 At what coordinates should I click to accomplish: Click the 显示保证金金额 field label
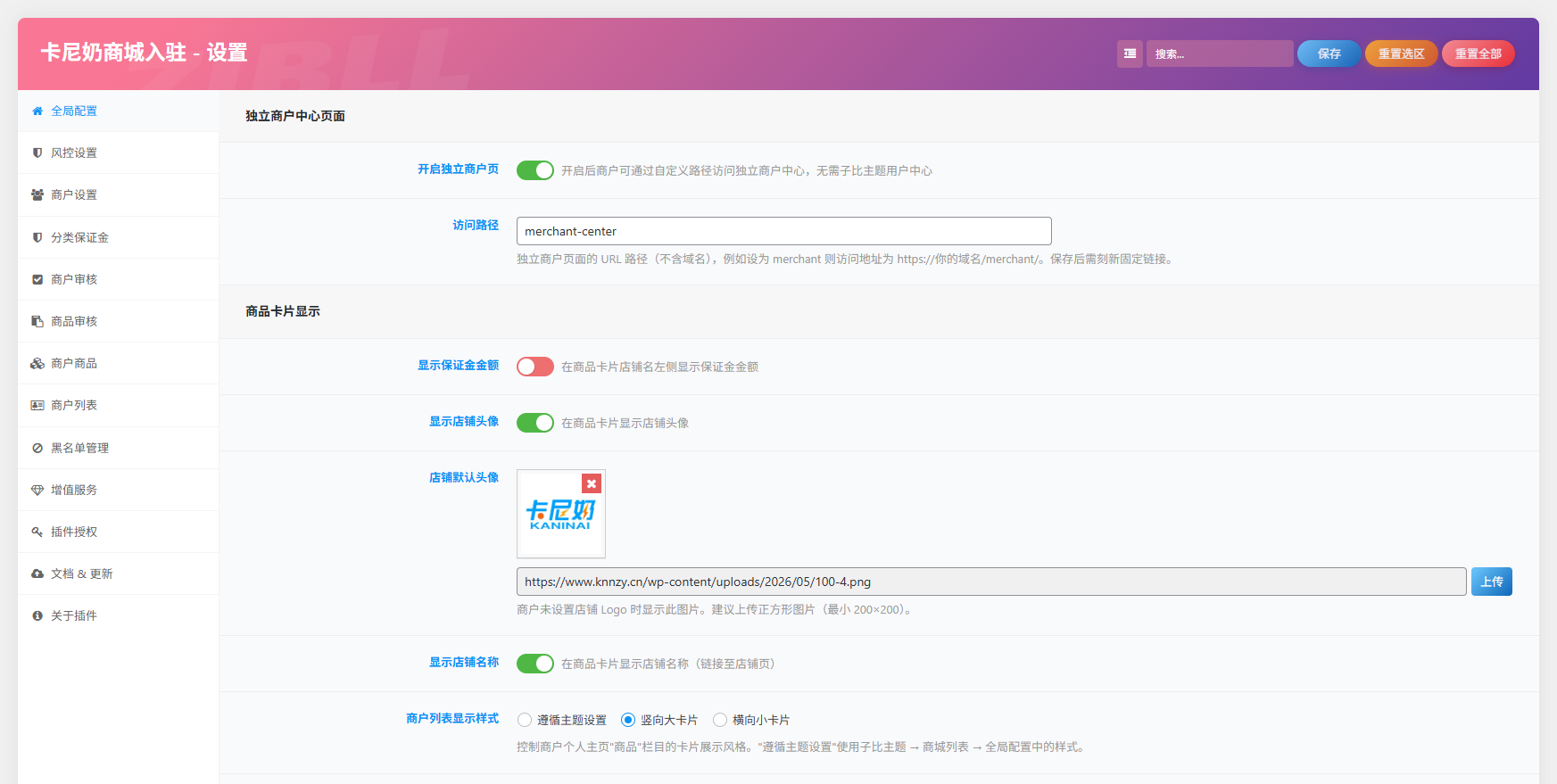click(459, 366)
